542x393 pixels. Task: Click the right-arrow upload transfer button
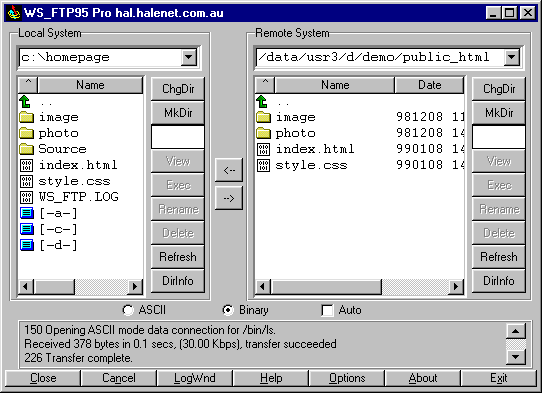[x=229, y=198]
